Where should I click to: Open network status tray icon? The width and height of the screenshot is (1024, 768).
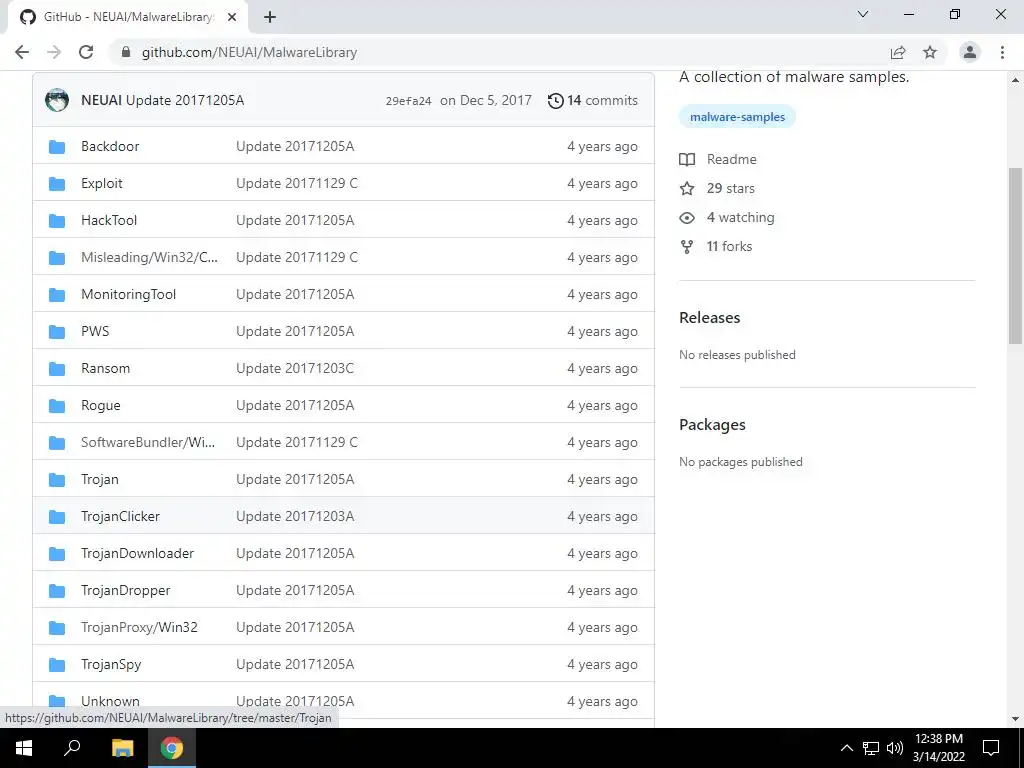tap(871, 748)
